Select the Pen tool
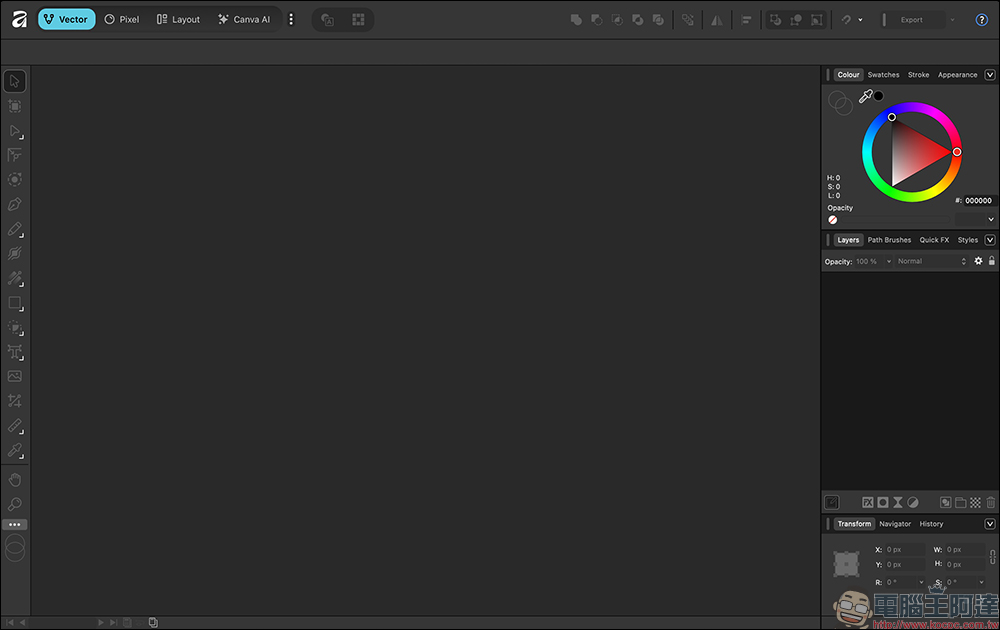1000x630 pixels. click(14, 204)
